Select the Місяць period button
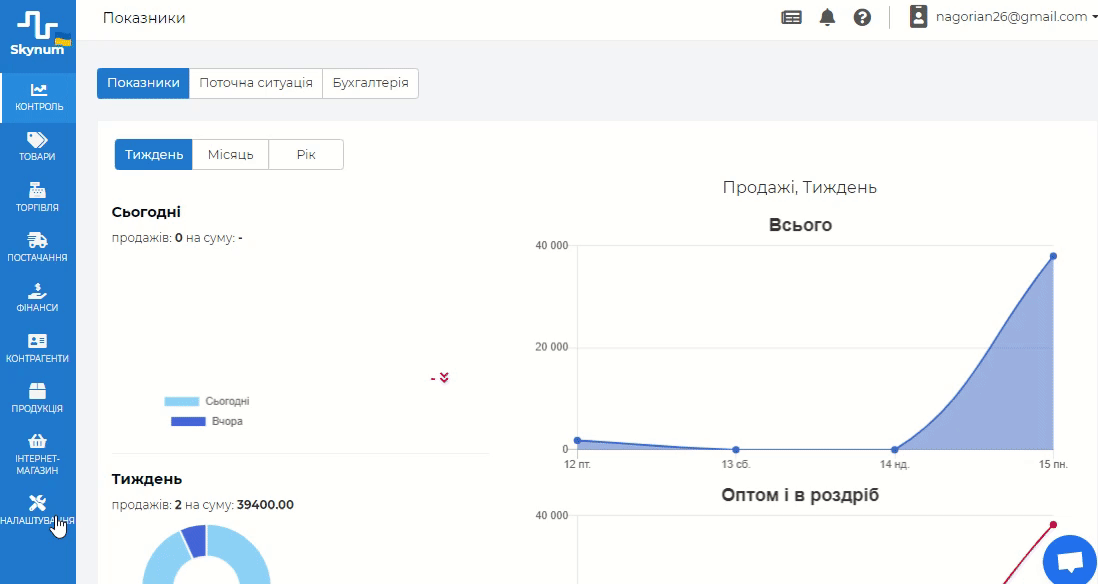The height and width of the screenshot is (584, 1098). [230, 155]
